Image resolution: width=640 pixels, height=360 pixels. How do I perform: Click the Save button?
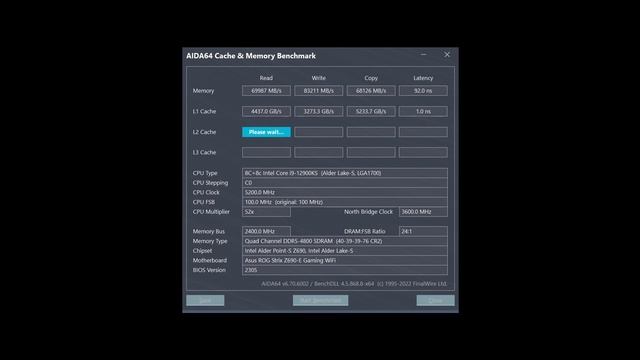point(205,300)
